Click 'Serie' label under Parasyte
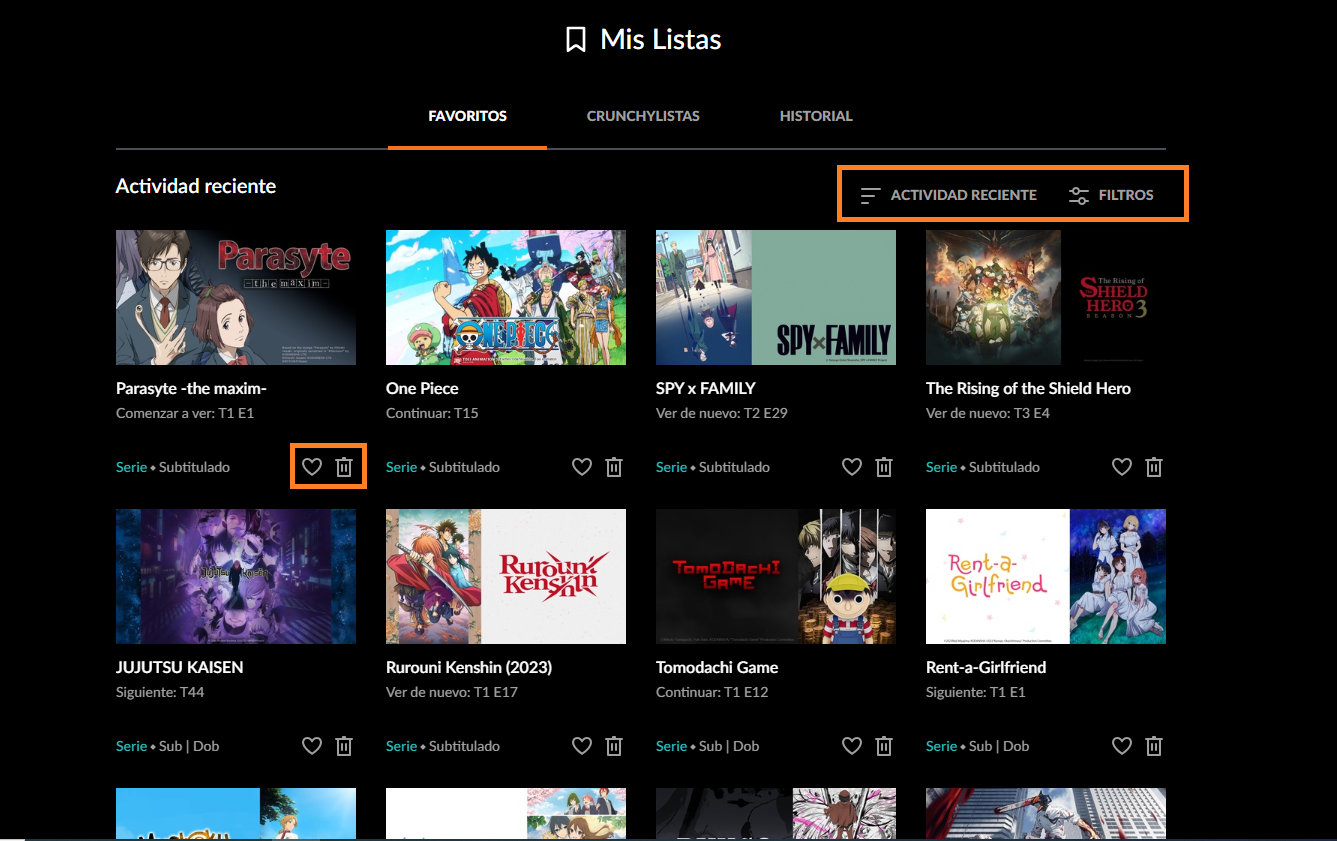This screenshot has height=841, width=1337. point(131,467)
